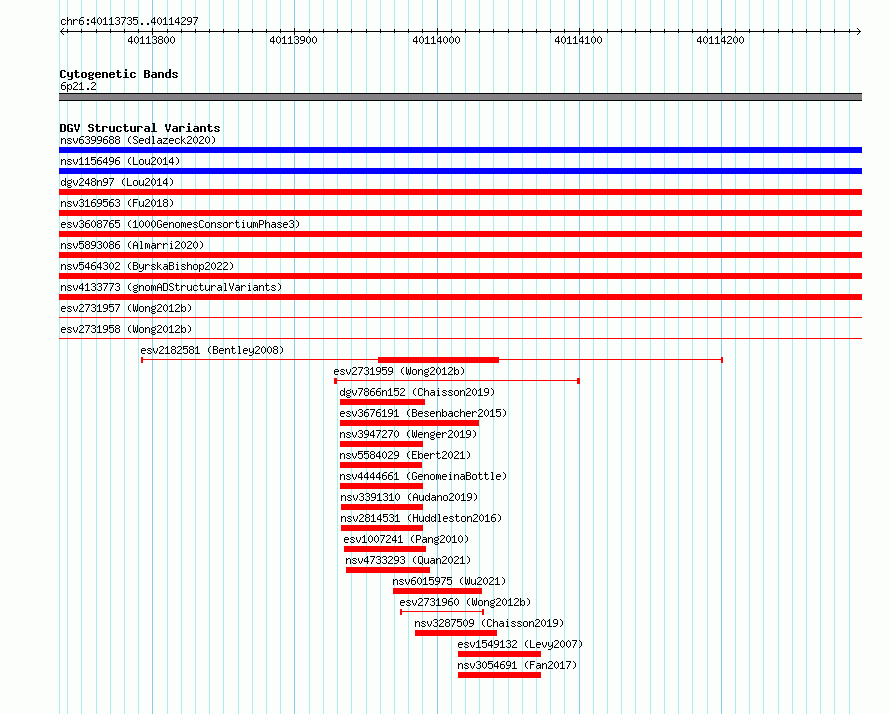Image resolution: width=890 pixels, height=714 pixels.
Task: Click the nsv6399688 (Sedlazeck2020) variant label
Action: (138, 140)
